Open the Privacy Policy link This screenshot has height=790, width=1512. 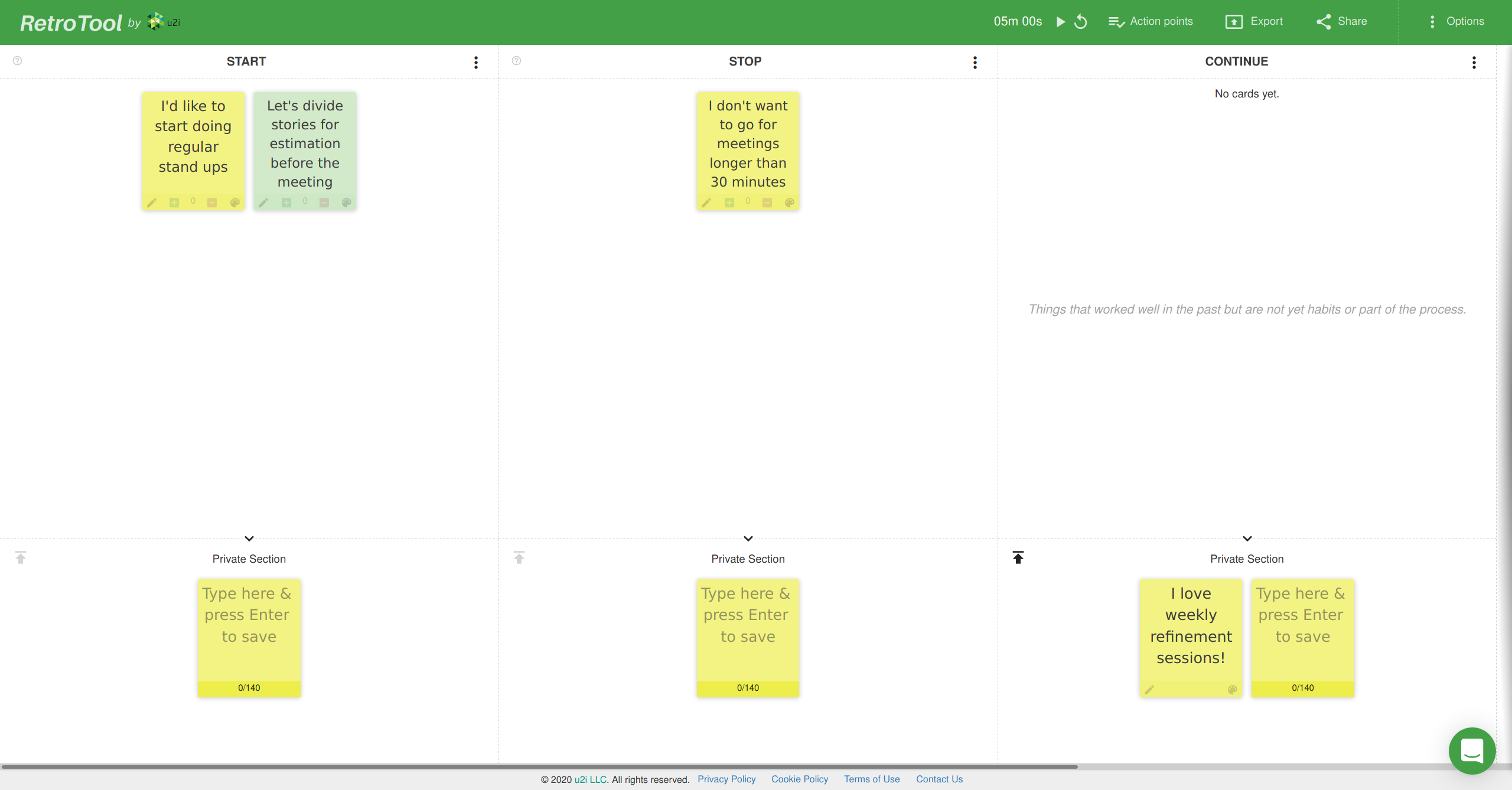click(x=726, y=779)
